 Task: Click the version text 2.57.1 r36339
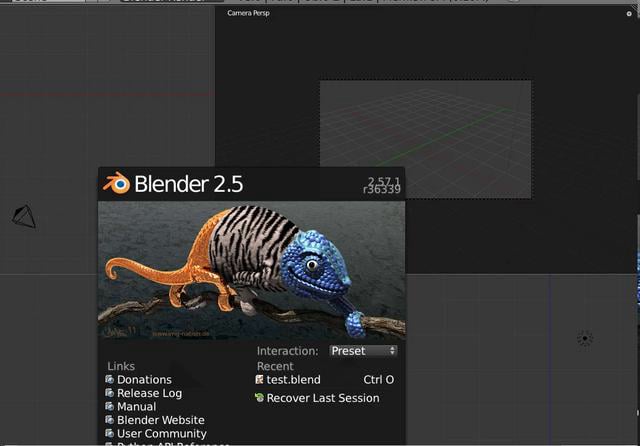[x=382, y=185]
